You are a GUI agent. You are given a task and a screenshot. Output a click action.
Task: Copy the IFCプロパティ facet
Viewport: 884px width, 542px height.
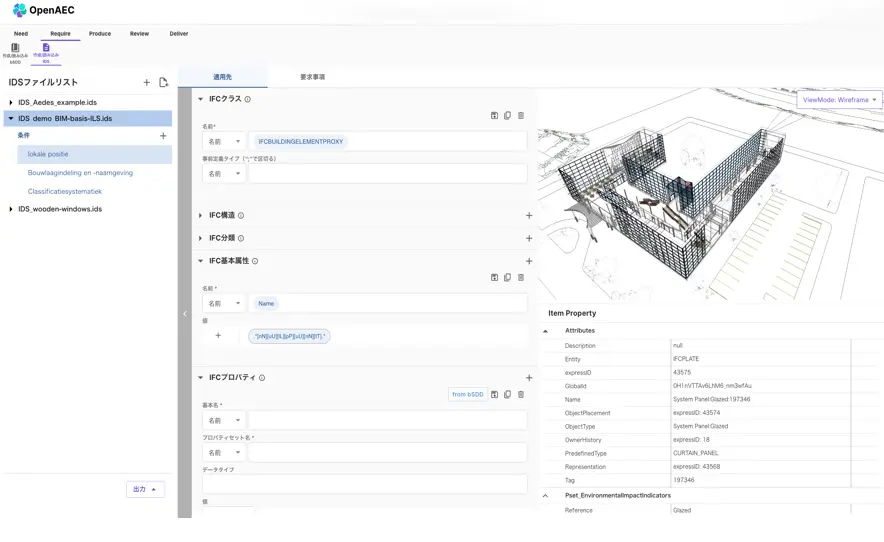[x=507, y=394]
